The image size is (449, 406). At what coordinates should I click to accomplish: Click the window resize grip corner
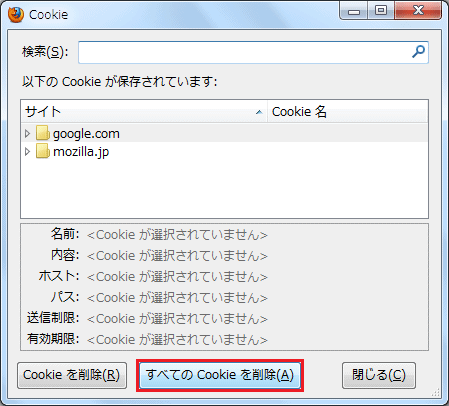coord(436,392)
